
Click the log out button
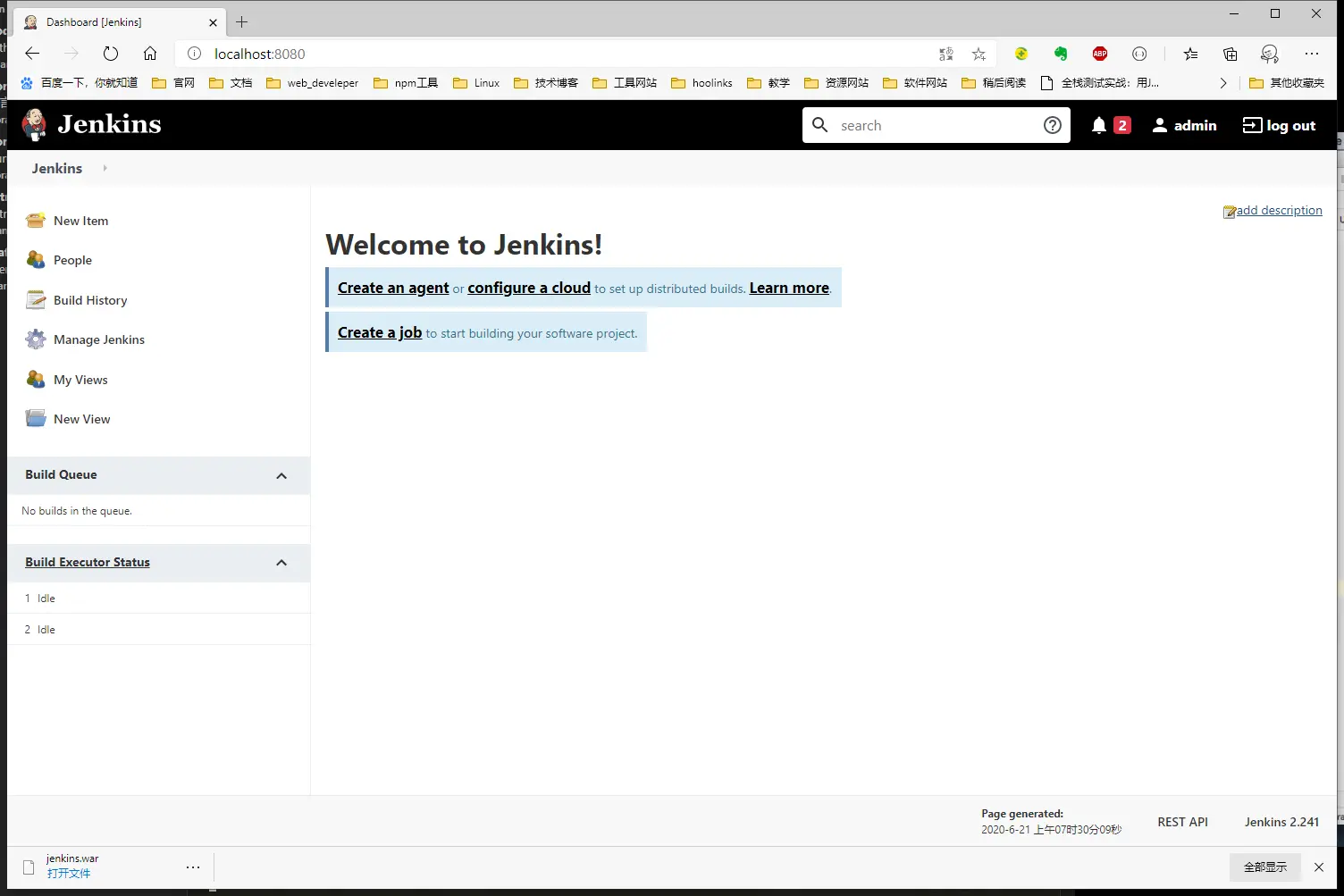[x=1279, y=125]
